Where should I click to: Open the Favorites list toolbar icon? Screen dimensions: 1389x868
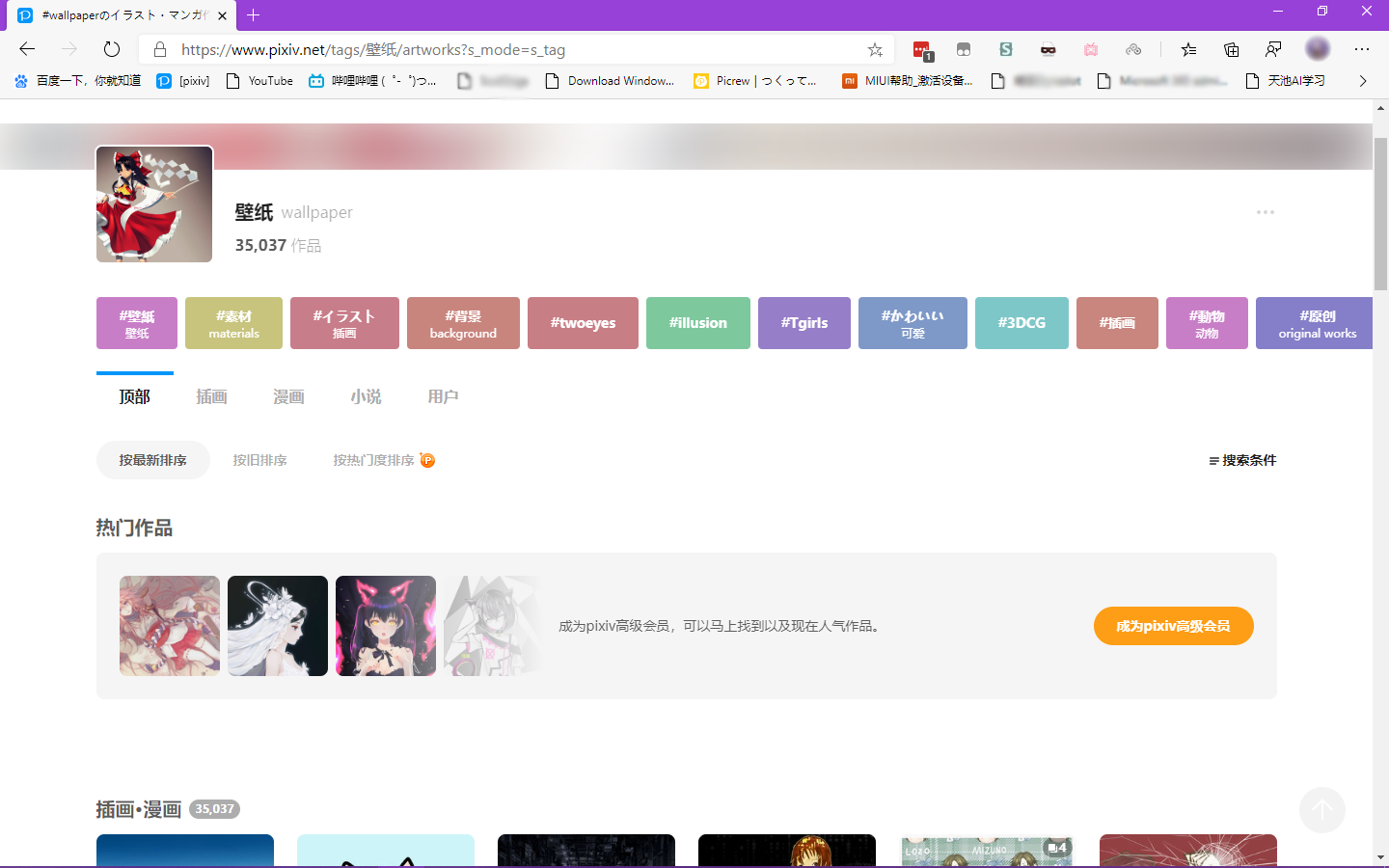pyautogui.click(x=1188, y=49)
